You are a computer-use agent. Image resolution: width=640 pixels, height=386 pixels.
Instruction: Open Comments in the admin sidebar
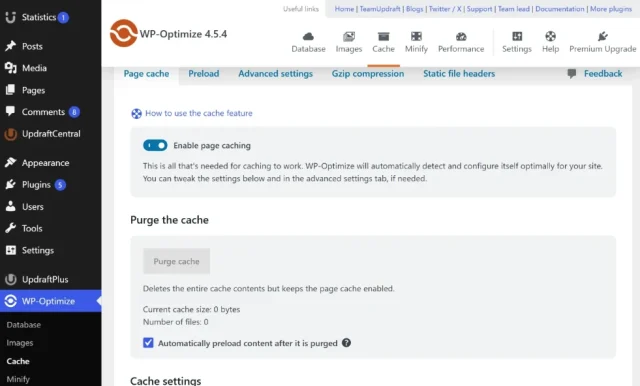(x=43, y=112)
